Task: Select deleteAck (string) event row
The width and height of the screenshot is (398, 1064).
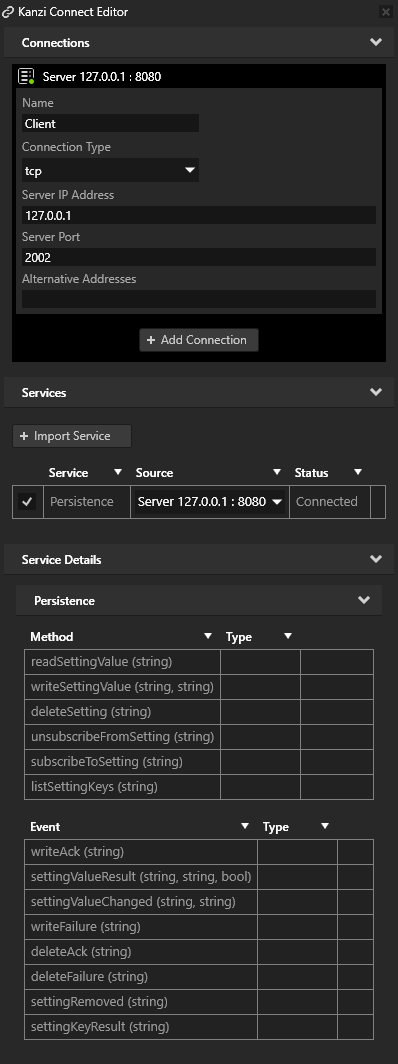Action: click(199, 952)
